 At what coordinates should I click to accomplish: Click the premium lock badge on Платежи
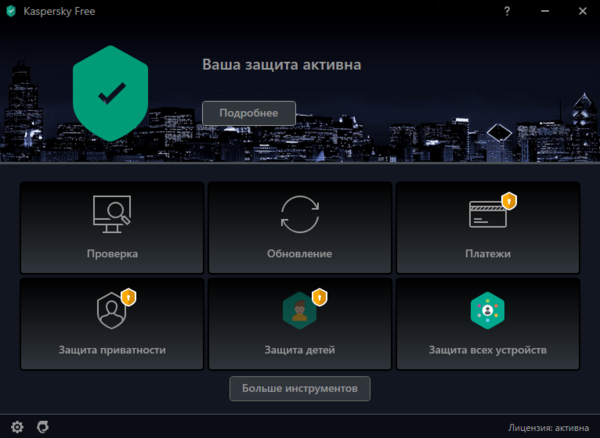coord(509,201)
